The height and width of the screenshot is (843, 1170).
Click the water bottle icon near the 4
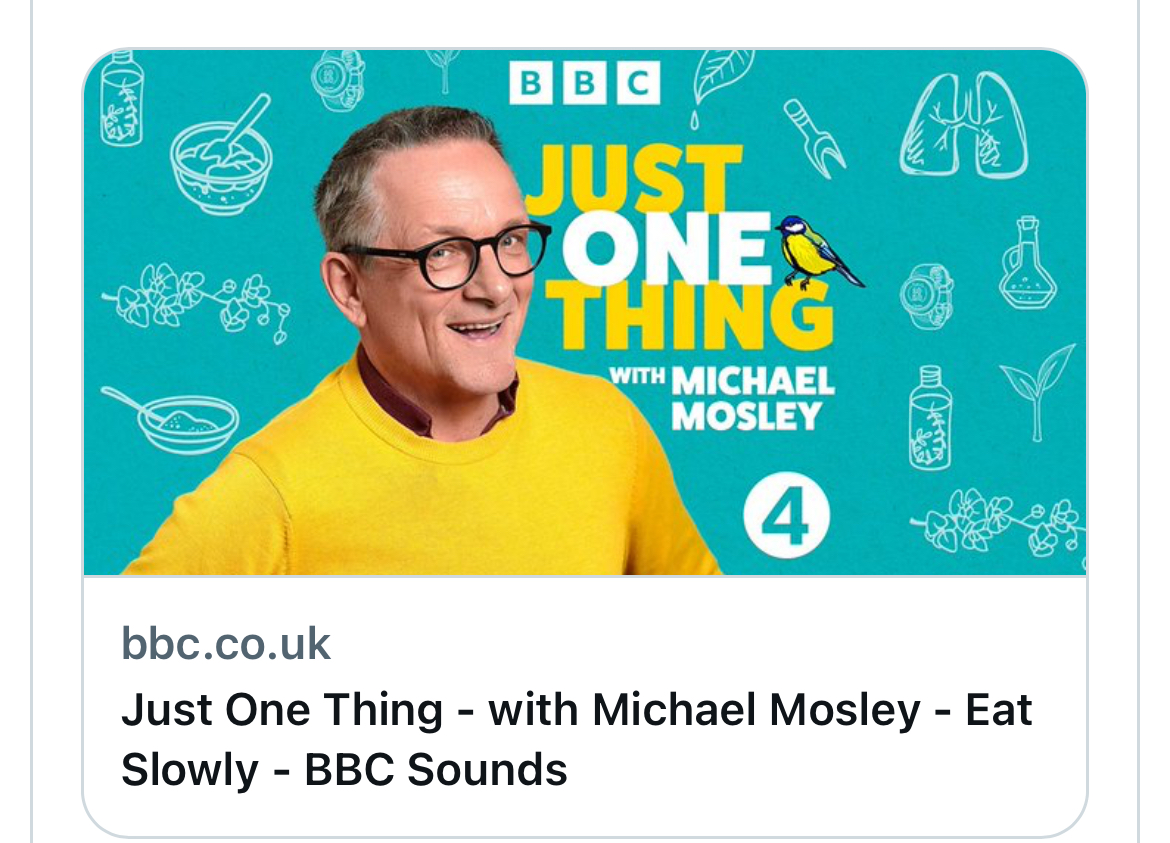[x=930, y=418]
